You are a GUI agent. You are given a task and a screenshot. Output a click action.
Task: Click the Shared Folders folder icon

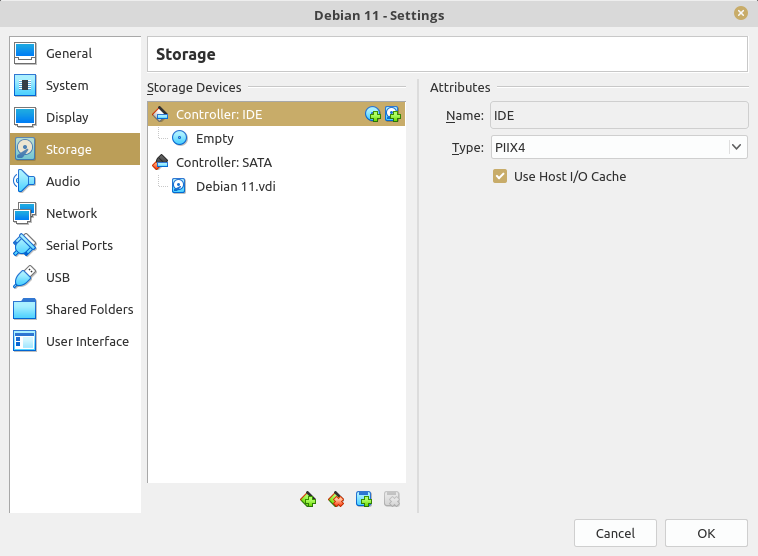tap(25, 309)
